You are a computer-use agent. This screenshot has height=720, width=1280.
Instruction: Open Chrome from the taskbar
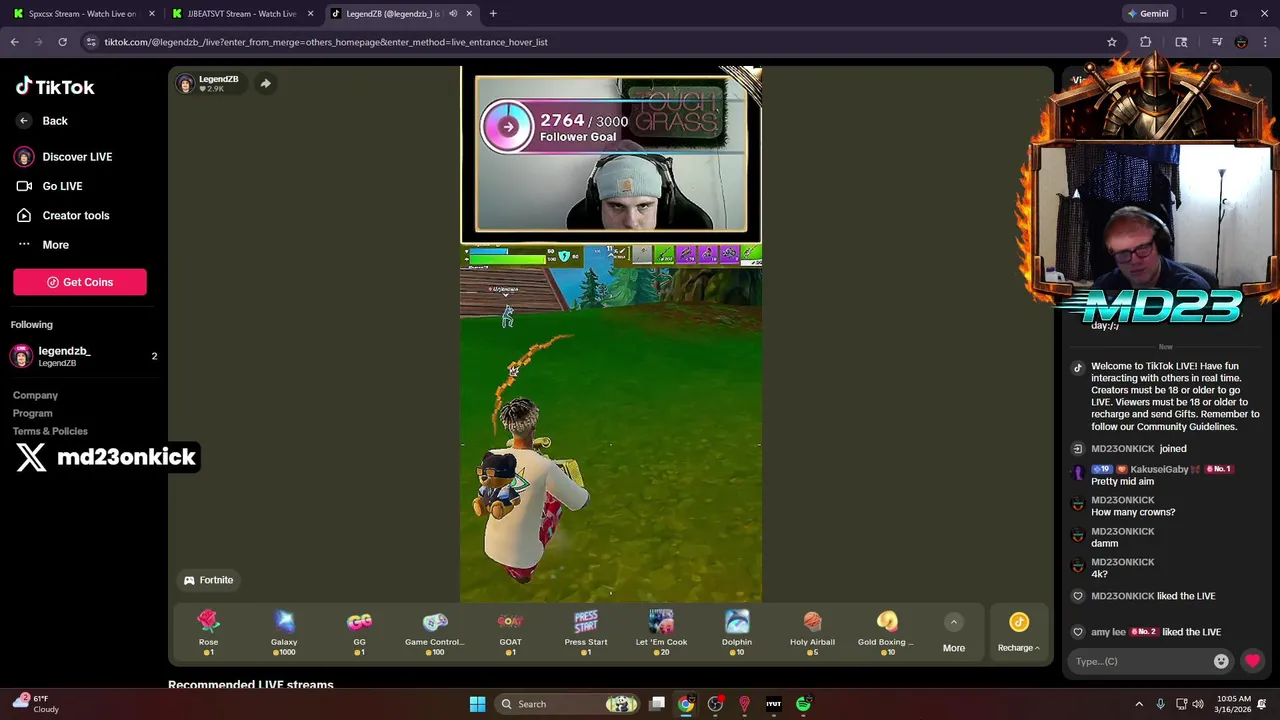pyautogui.click(x=686, y=704)
